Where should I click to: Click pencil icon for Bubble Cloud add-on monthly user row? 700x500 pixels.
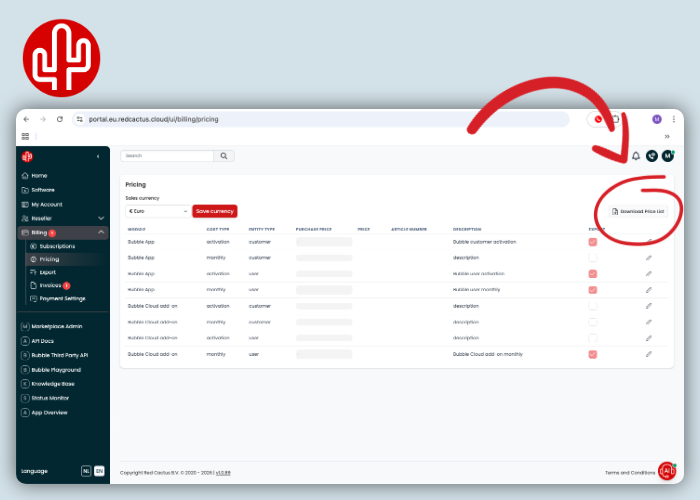tap(649, 354)
